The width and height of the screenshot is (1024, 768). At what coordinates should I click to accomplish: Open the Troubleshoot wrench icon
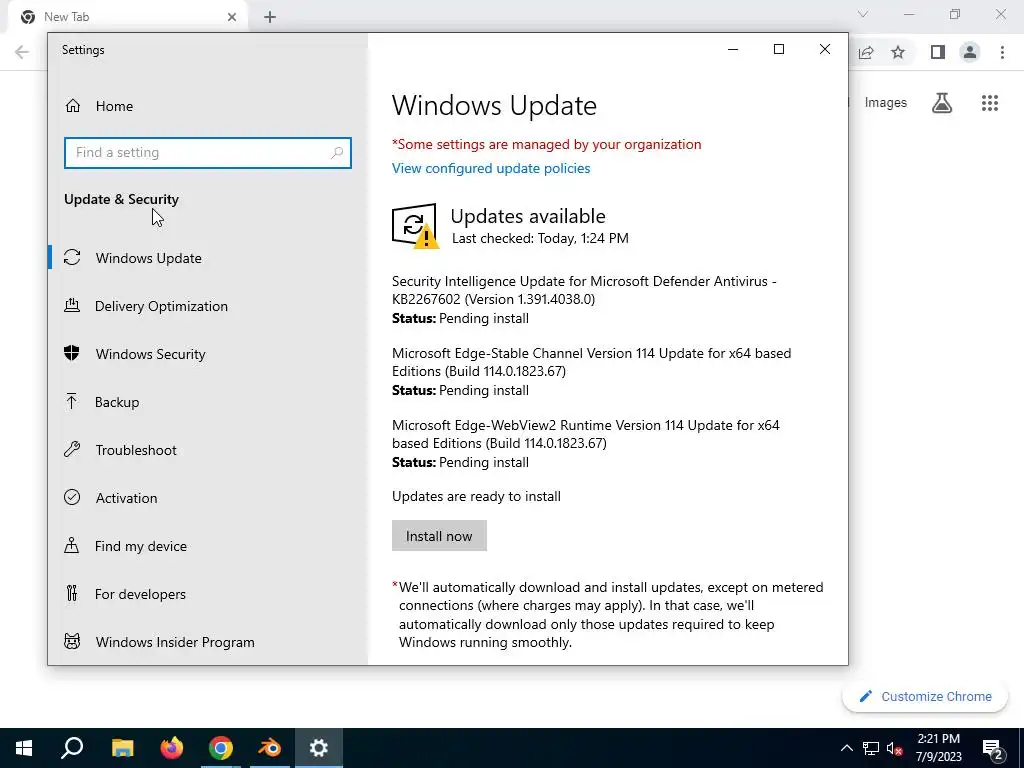tap(72, 449)
